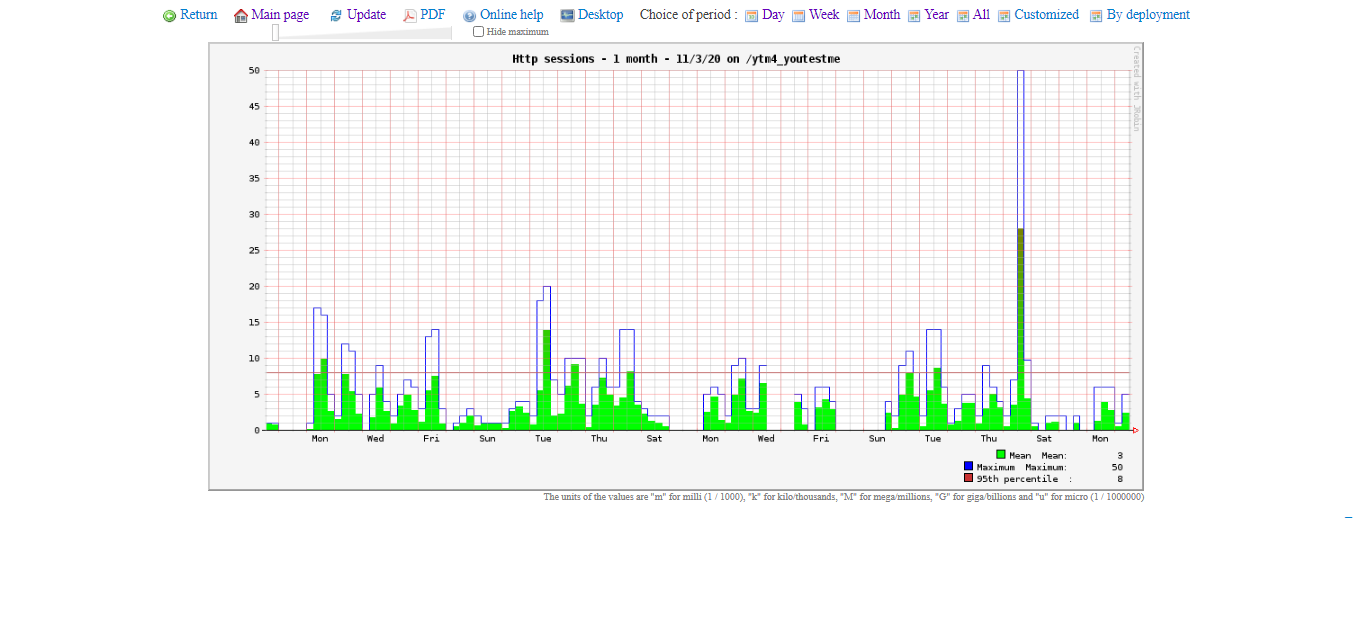
Task: Open the Customized period text link
Action: [x=1046, y=15]
